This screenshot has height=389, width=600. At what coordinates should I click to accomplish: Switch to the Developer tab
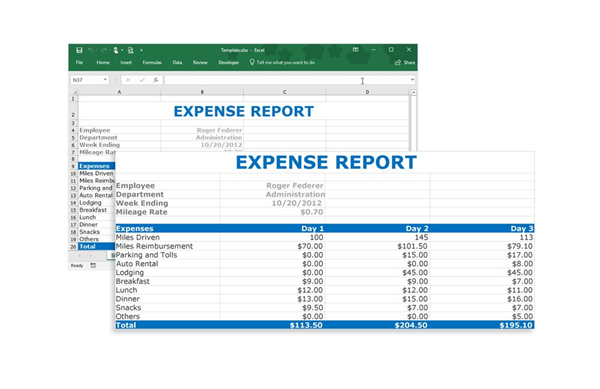[x=228, y=62]
